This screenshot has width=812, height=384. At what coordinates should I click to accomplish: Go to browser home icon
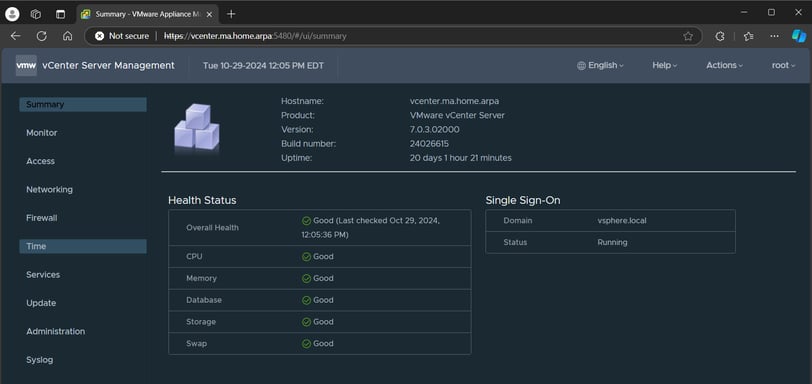click(x=67, y=36)
